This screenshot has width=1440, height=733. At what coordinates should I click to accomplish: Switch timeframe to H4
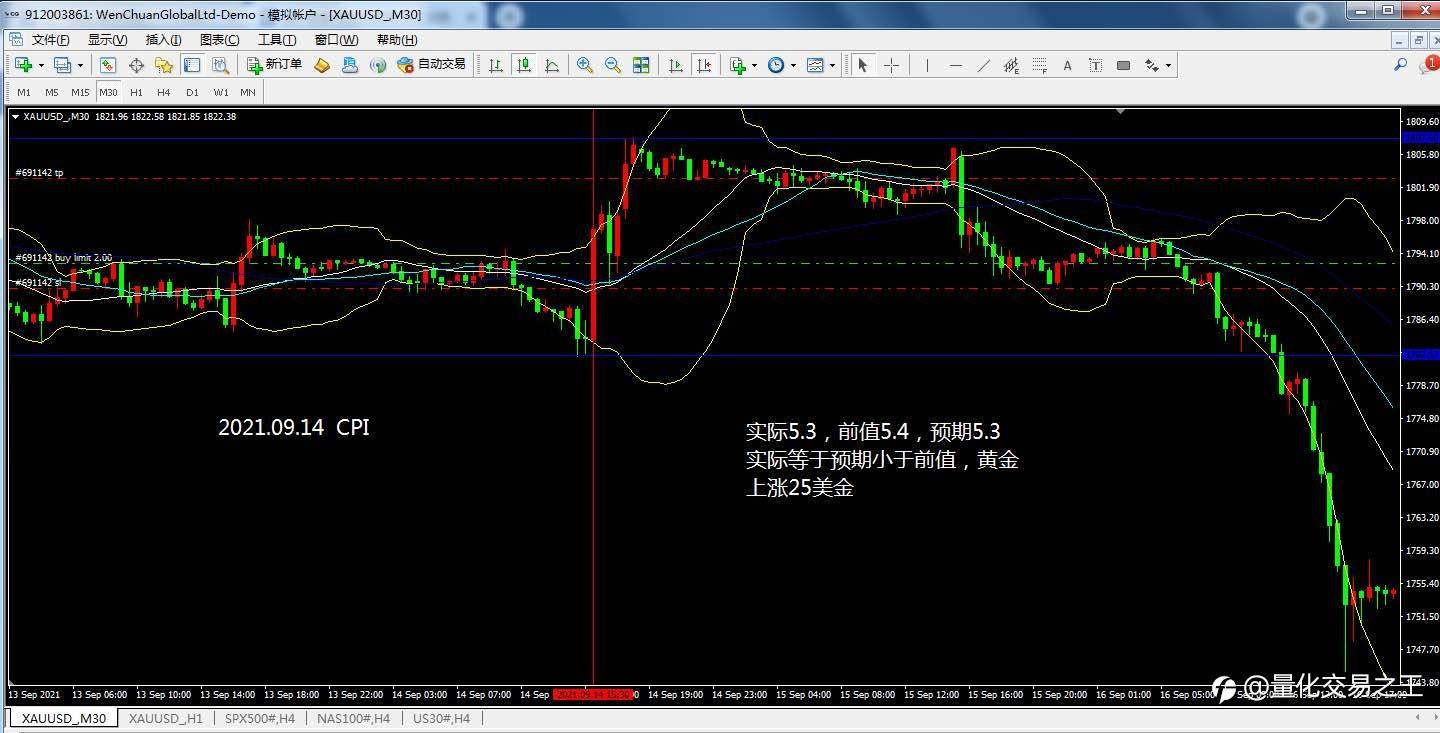(x=164, y=92)
